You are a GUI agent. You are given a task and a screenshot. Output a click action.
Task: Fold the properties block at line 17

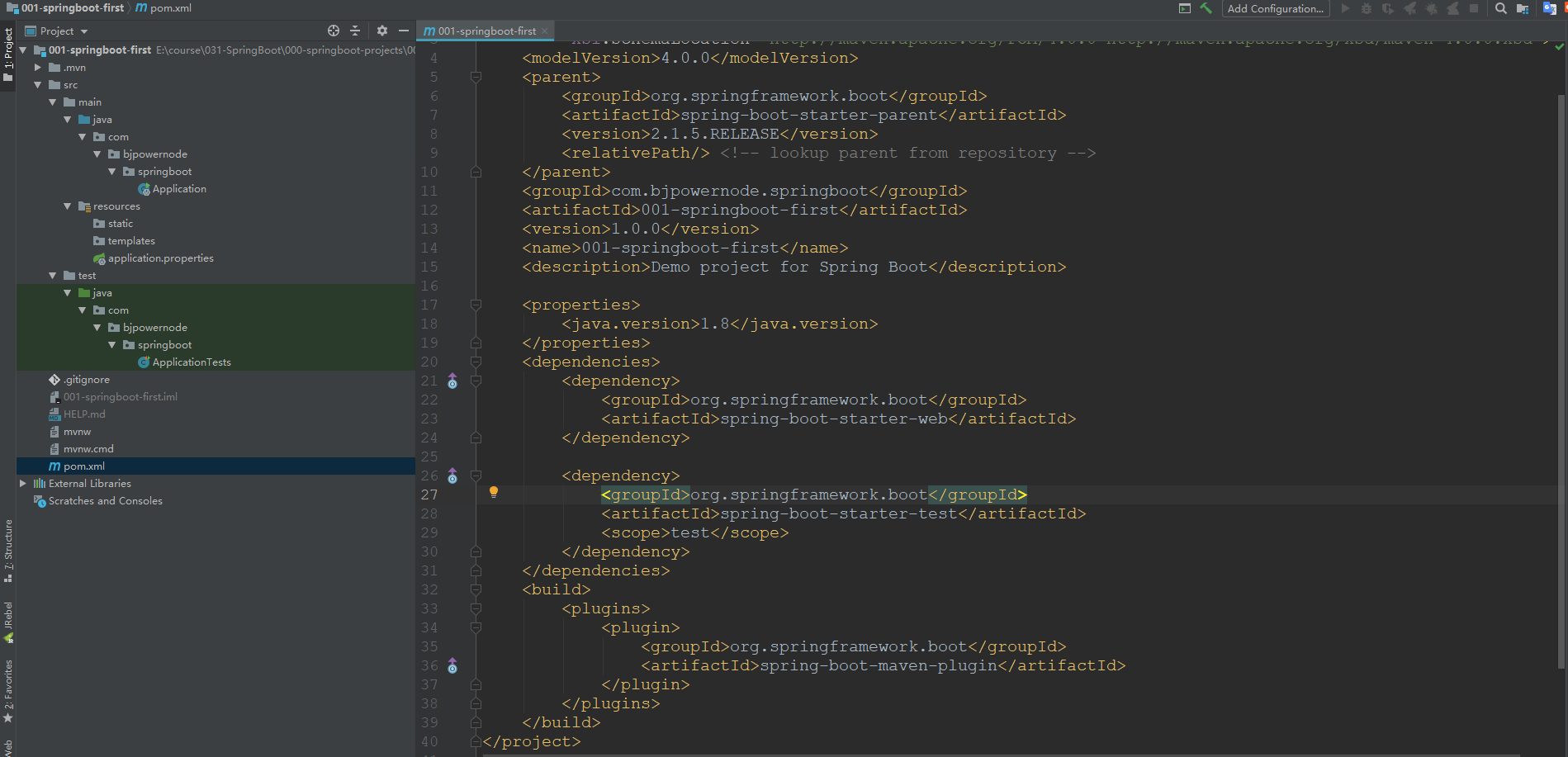[476, 305]
